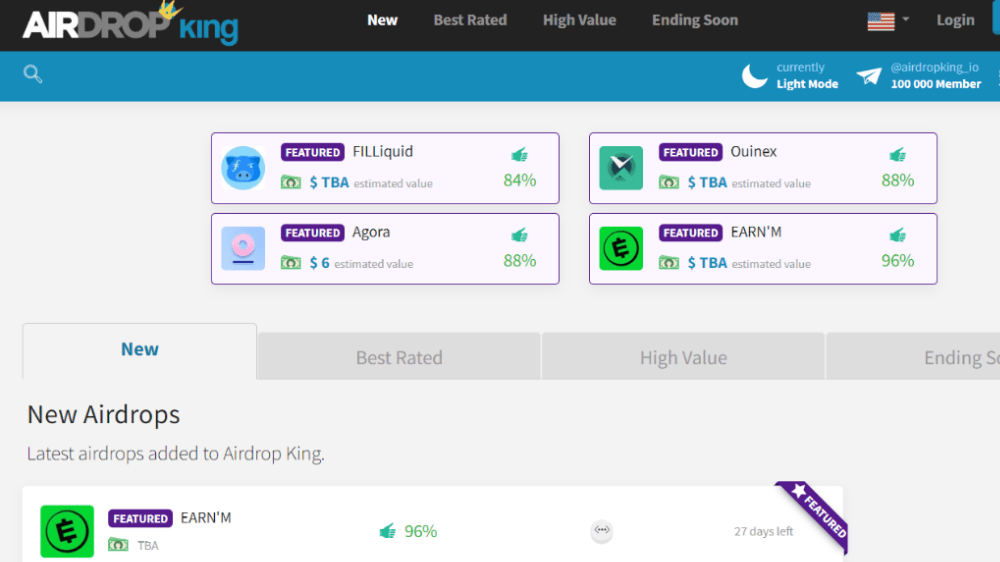This screenshot has height=562, width=1000.
Task: Switch to the Best Rated tab
Action: click(399, 357)
